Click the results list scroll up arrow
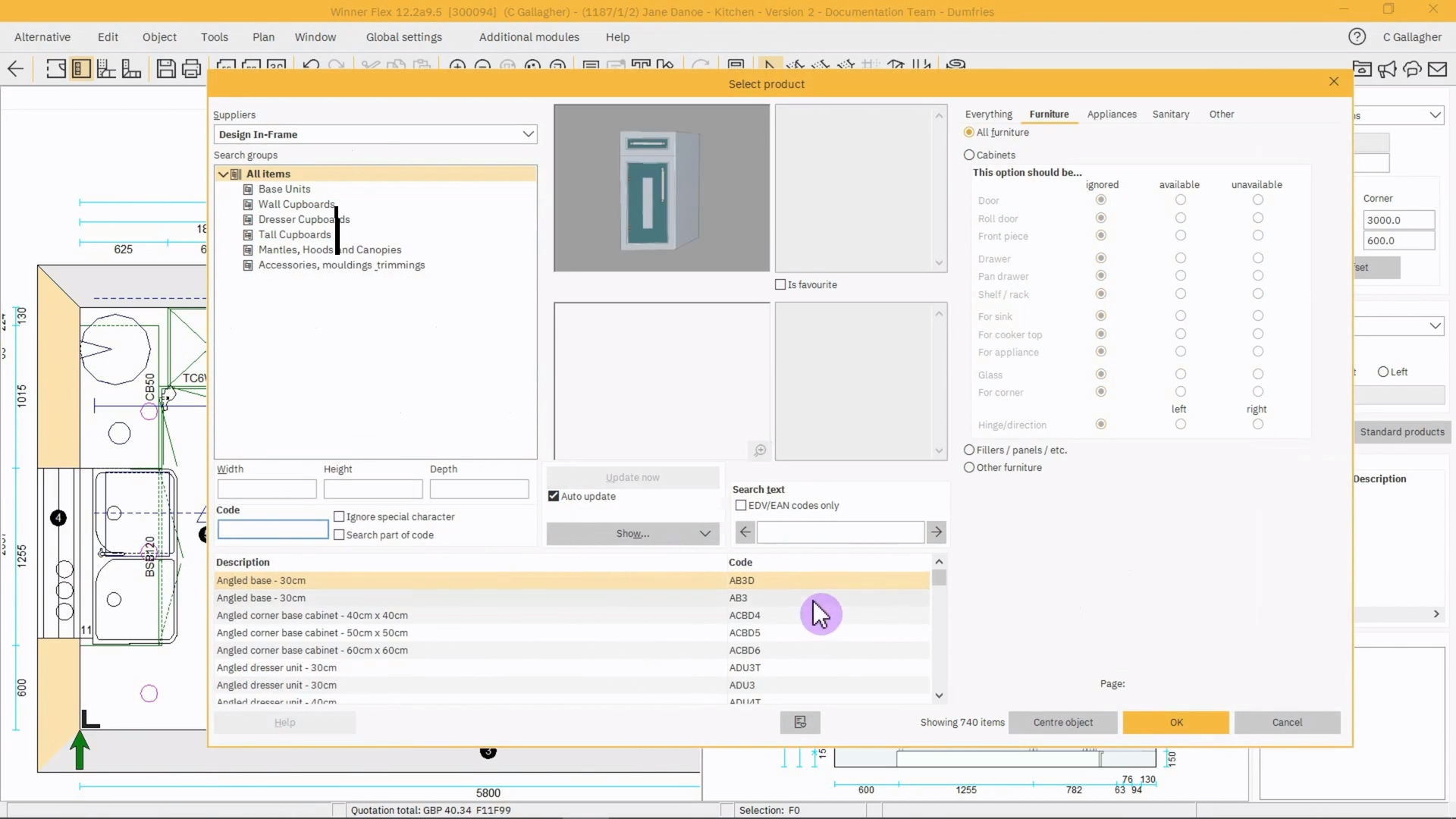This screenshot has width=1456, height=819. tap(939, 562)
